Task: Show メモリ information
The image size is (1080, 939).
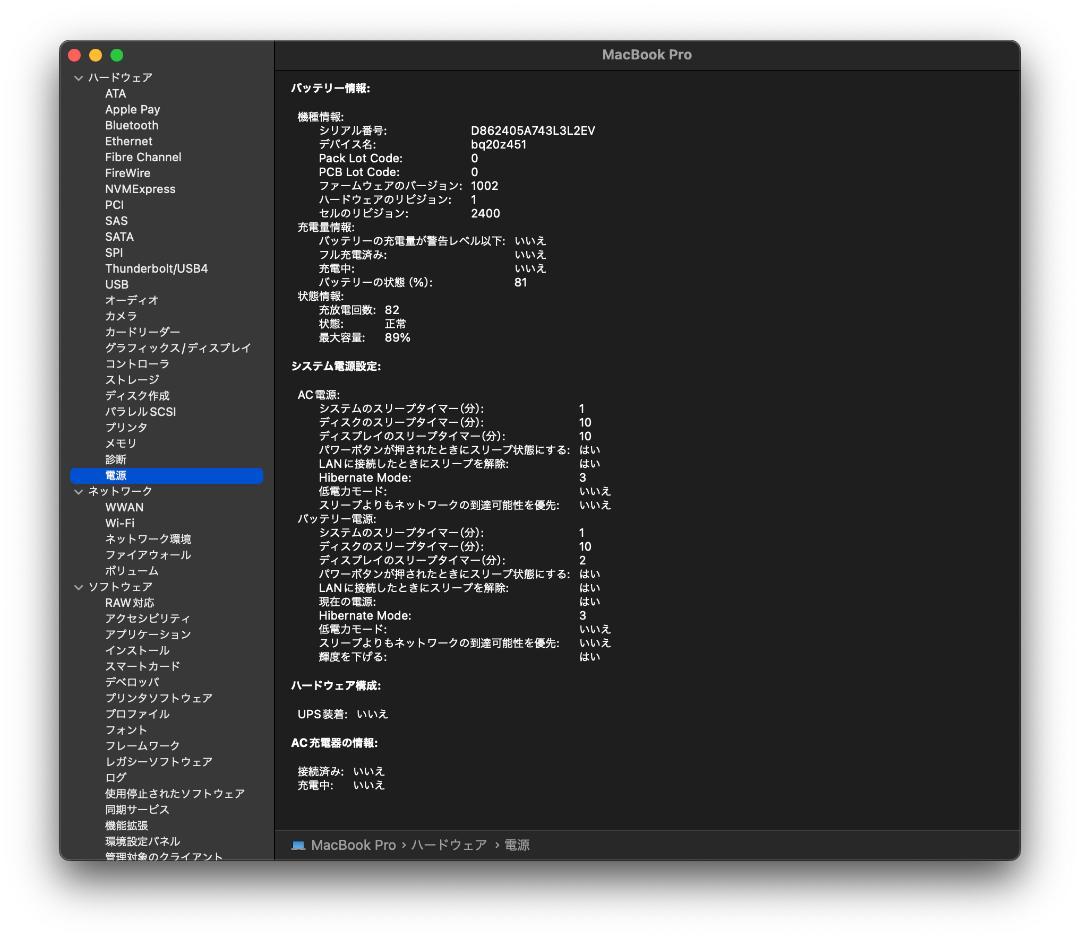Action: point(121,443)
